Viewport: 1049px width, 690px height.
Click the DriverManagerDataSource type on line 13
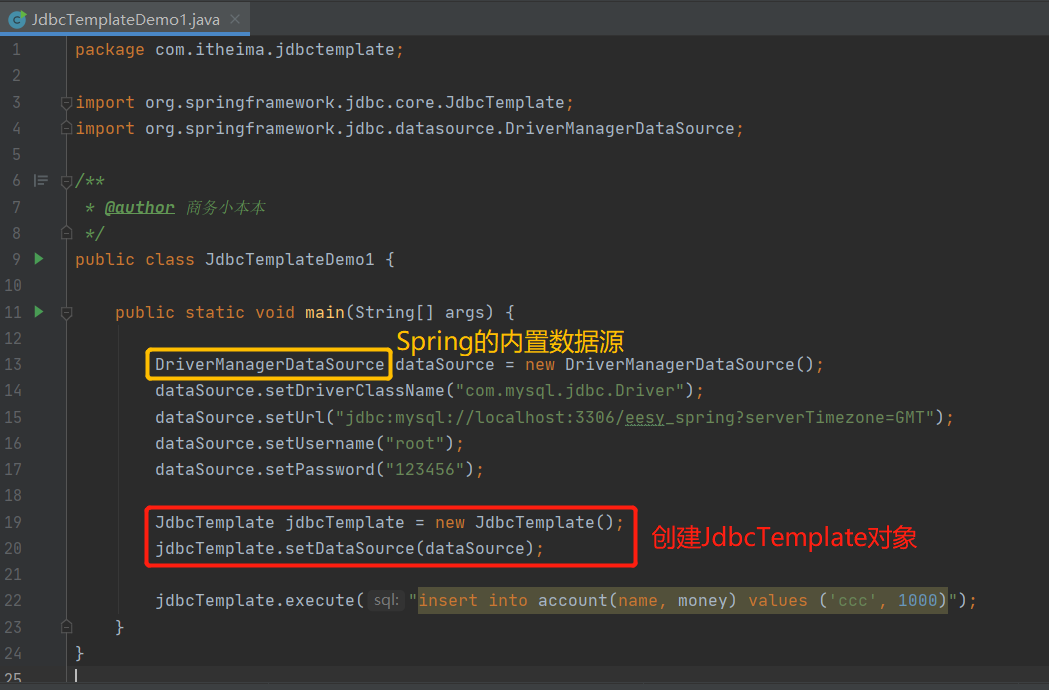point(270,365)
